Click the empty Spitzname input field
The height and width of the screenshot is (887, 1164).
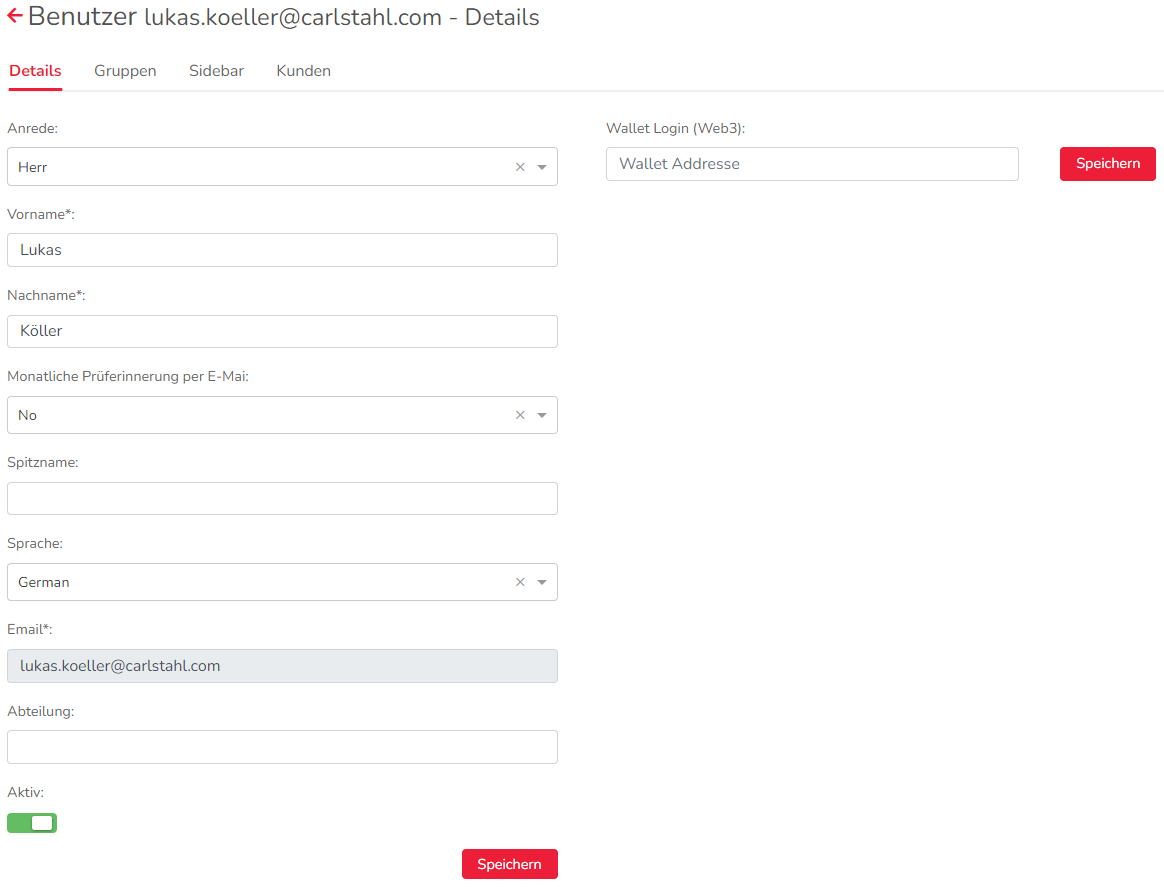click(282, 498)
